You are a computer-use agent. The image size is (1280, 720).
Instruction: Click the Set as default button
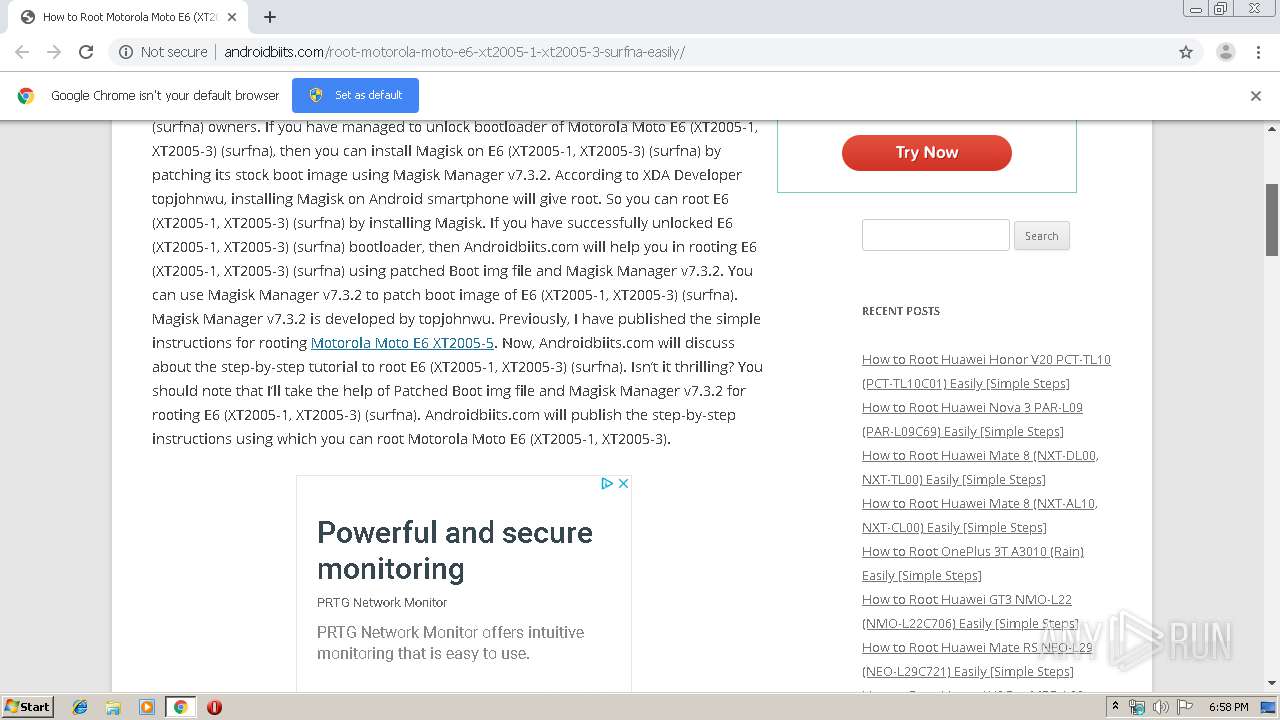click(355, 95)
